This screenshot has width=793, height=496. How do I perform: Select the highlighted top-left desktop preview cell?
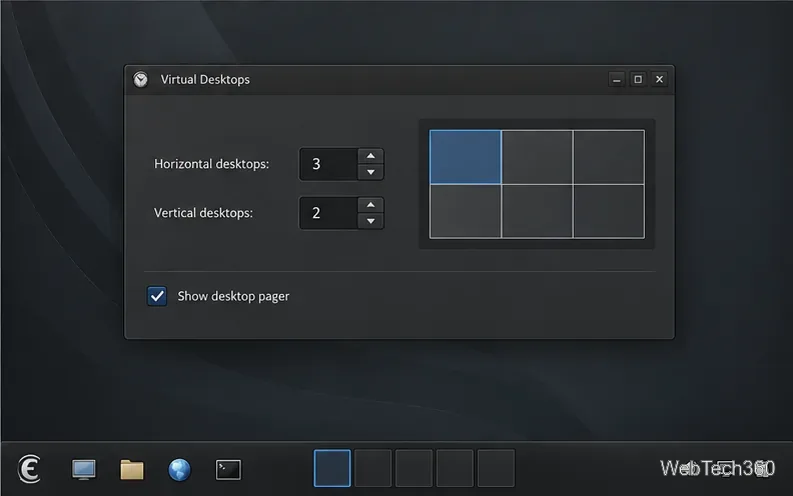click(465, 157)
